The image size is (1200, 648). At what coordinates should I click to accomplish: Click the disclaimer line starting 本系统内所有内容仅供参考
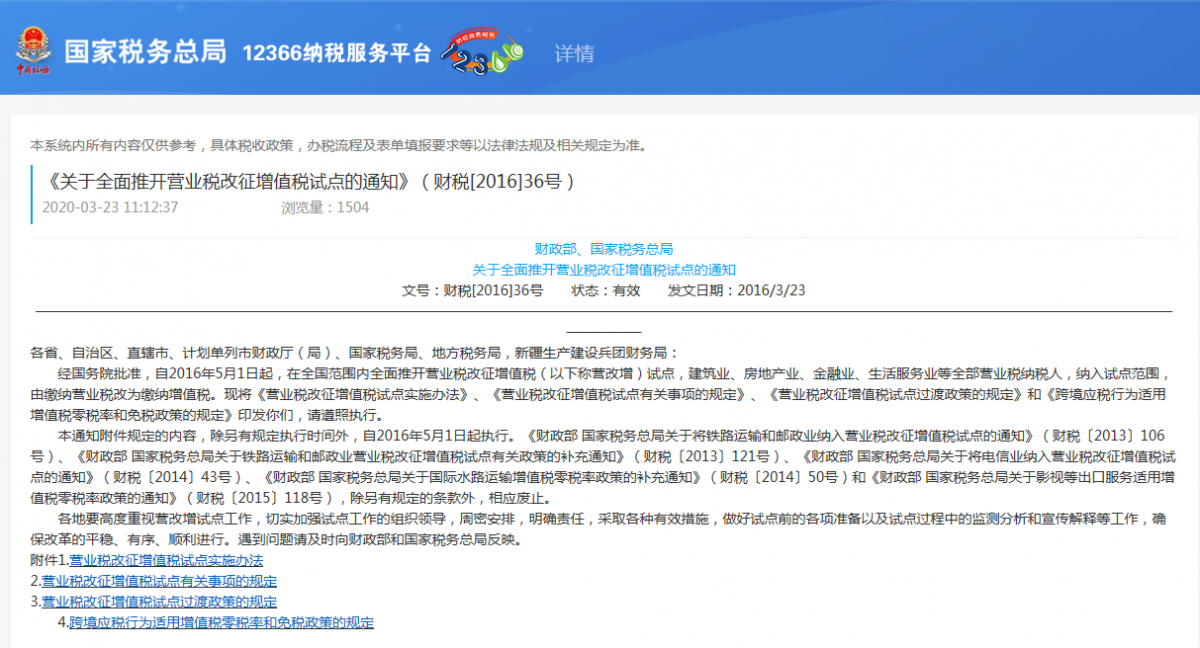(339, 145)
